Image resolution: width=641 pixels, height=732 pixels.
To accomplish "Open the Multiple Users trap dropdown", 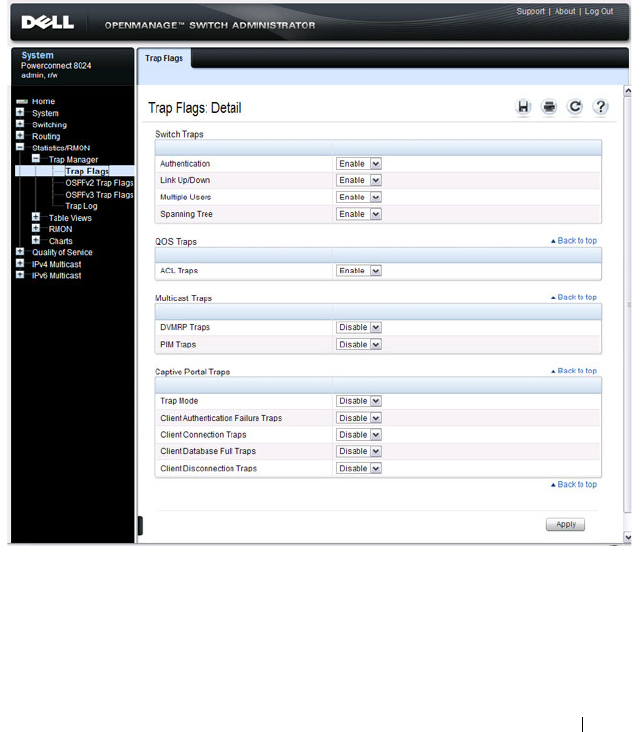I will [x=359, y=197].
